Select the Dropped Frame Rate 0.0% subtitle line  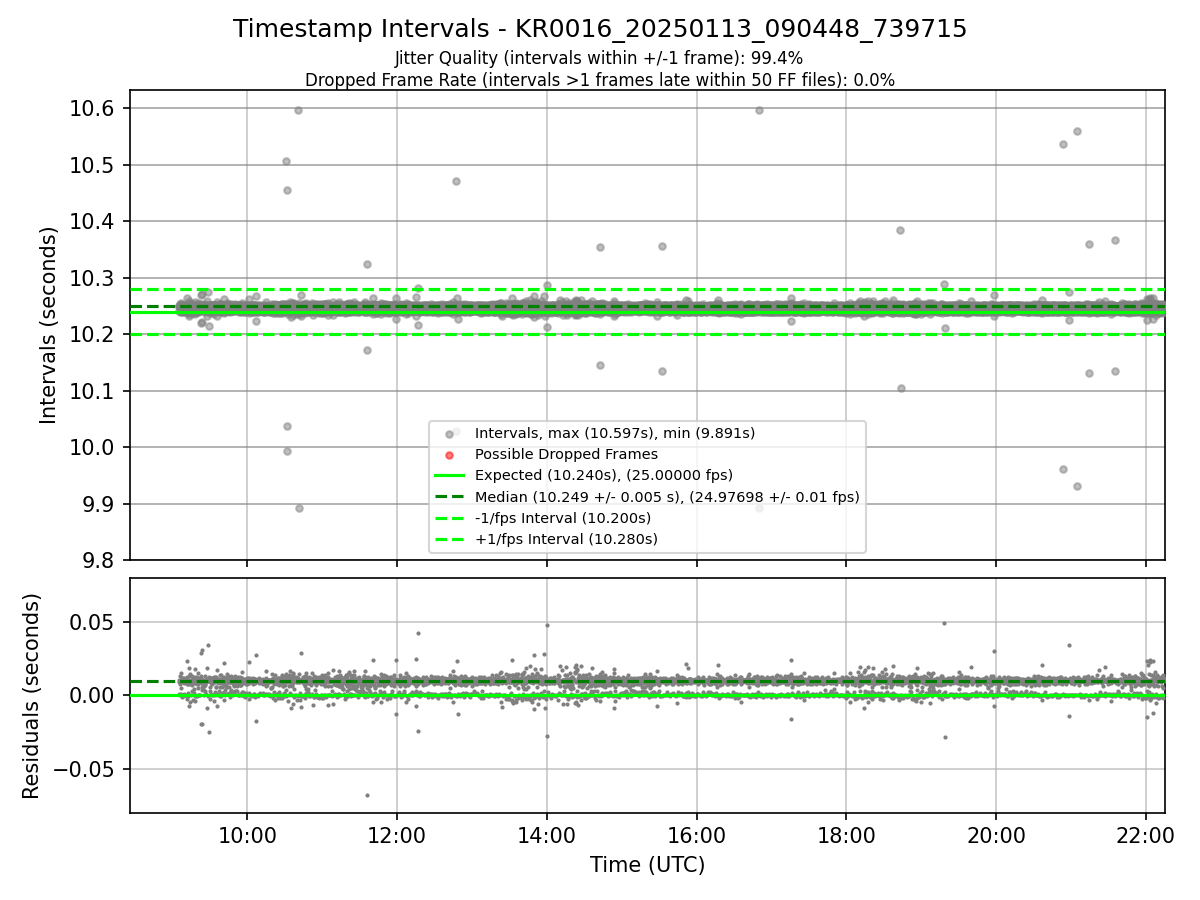tap(600, 79)
